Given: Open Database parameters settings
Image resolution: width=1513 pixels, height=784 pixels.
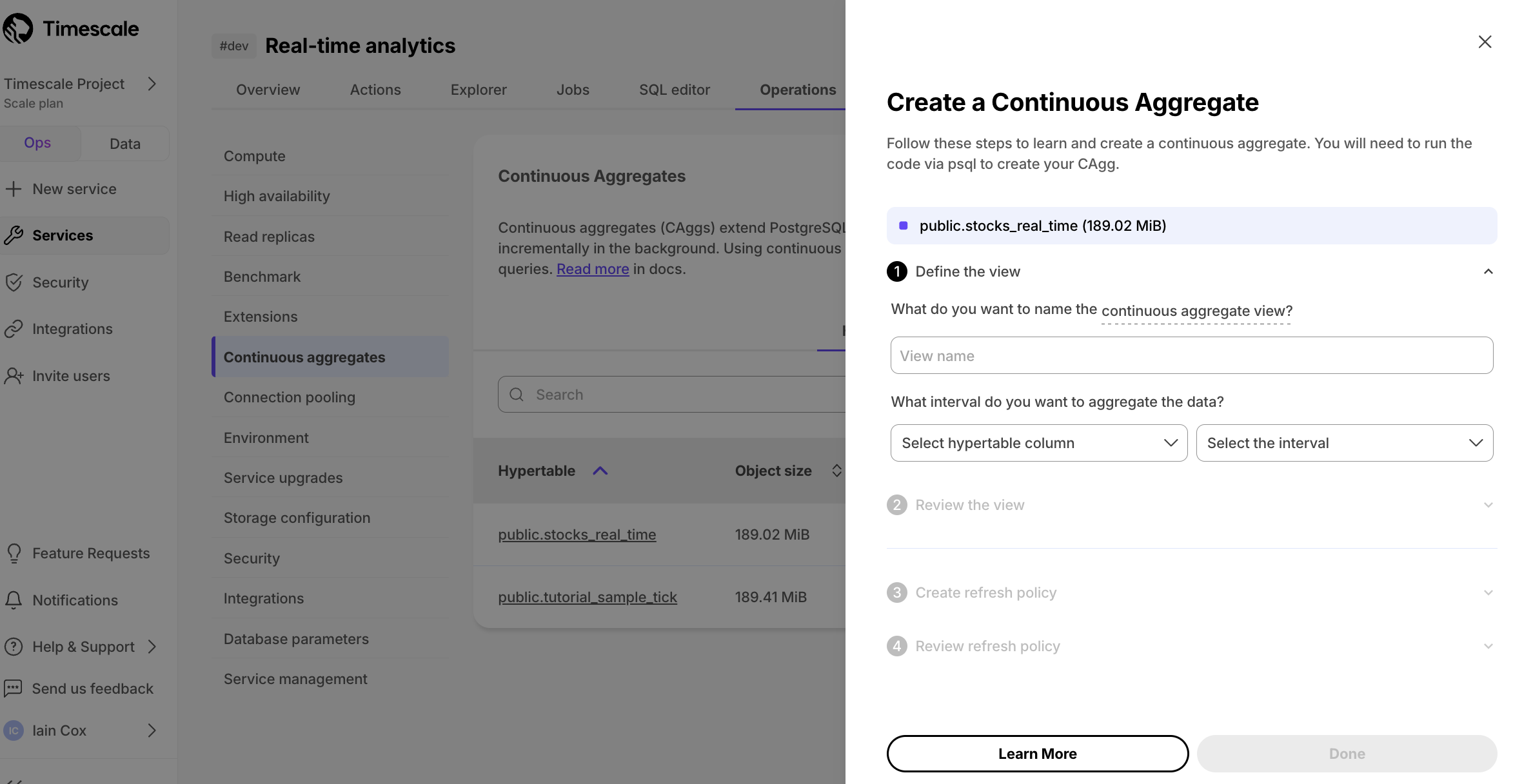Looking at the screenshot, I should 330,639.
